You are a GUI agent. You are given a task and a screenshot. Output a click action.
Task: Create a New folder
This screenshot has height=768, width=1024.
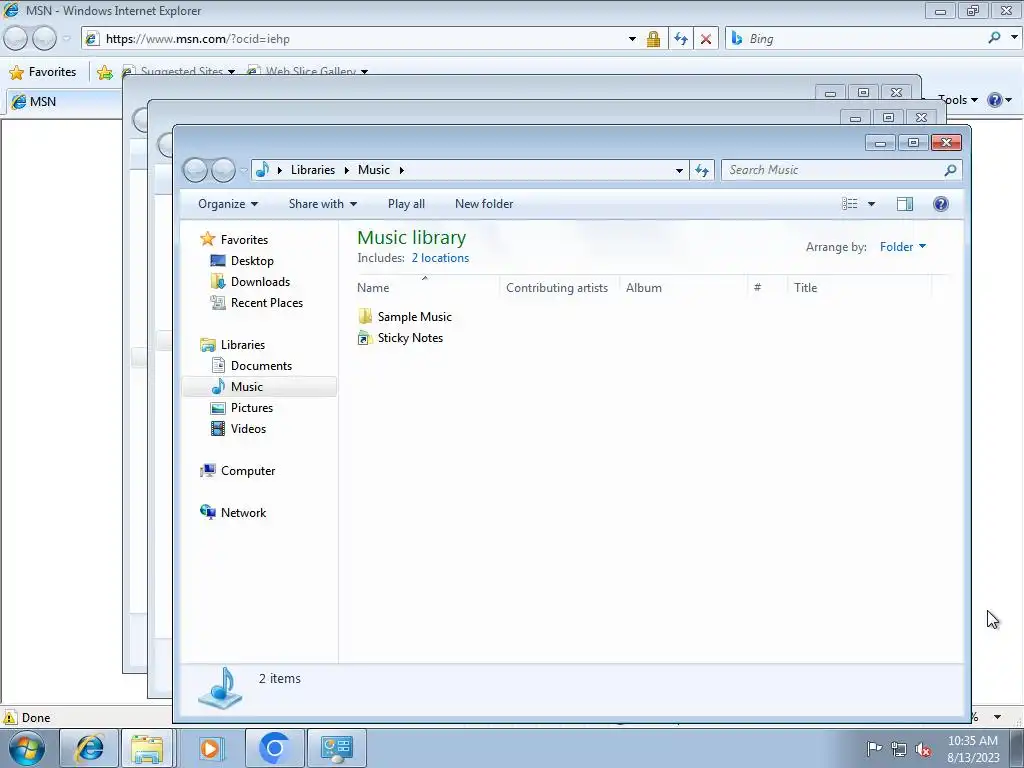click(x=484, y=204)
